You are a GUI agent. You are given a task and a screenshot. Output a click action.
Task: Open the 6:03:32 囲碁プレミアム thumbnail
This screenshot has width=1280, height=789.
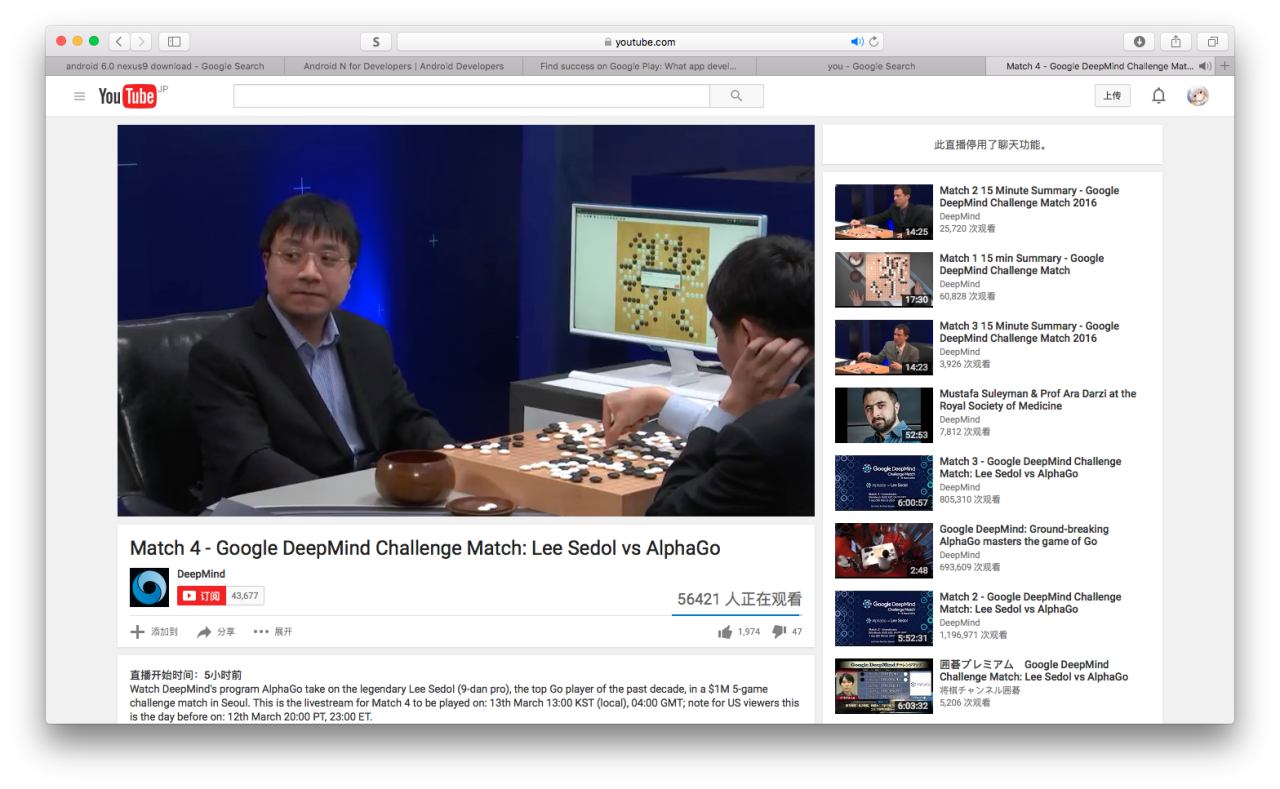884,686
